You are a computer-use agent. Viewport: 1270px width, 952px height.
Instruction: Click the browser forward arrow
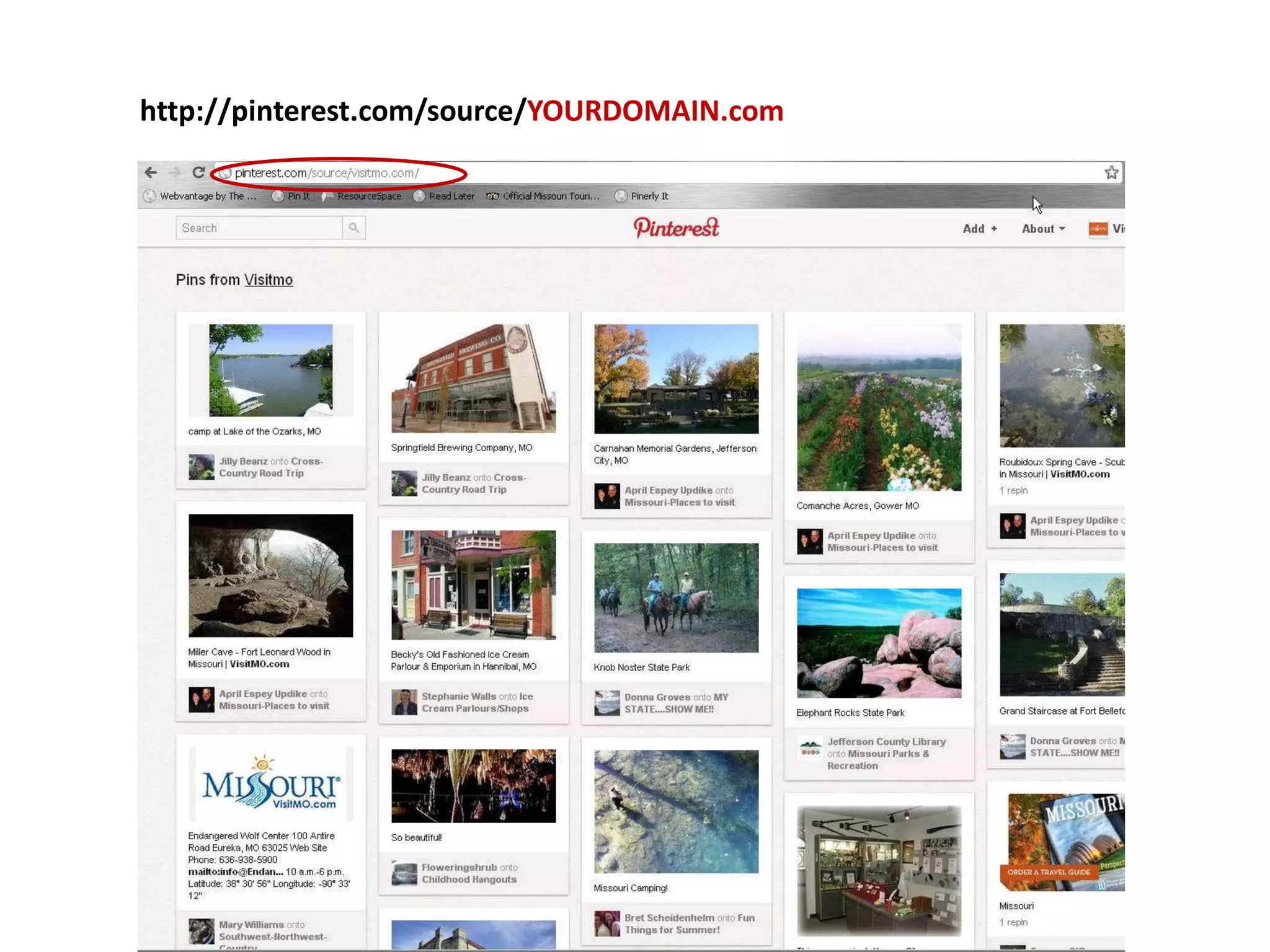click(175, 172)
